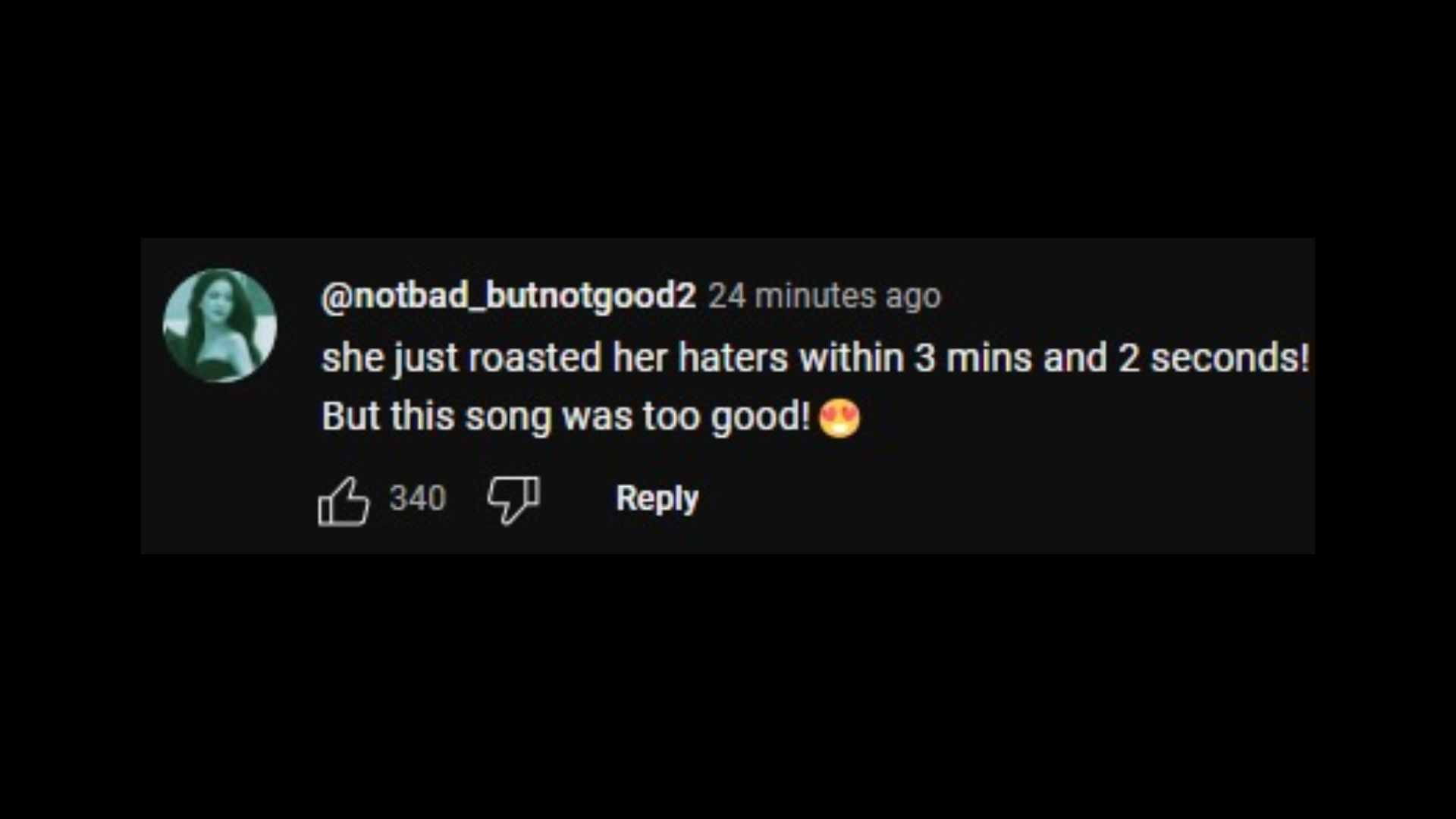
Task: Click "seconds!" at end of first line
Action: [x=1229, y=358]
